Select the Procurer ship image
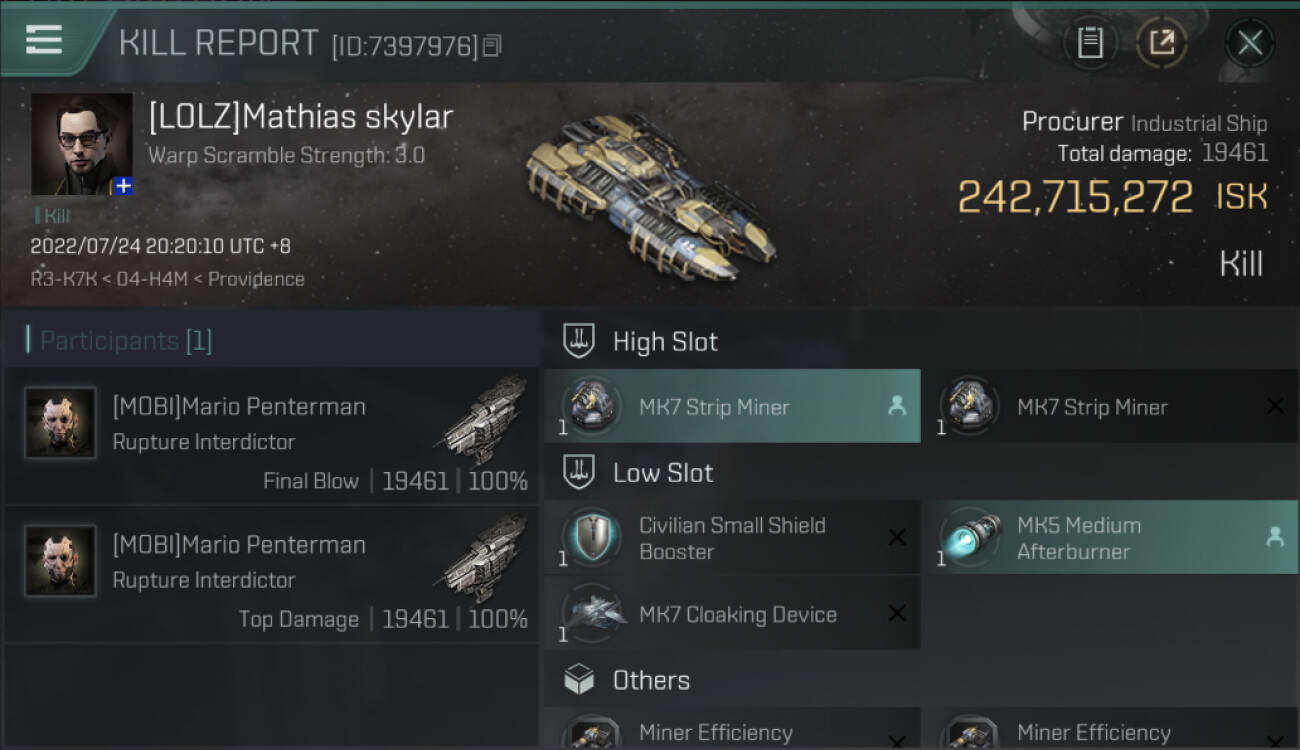The image size is (1300, 750). click(650, 195)
